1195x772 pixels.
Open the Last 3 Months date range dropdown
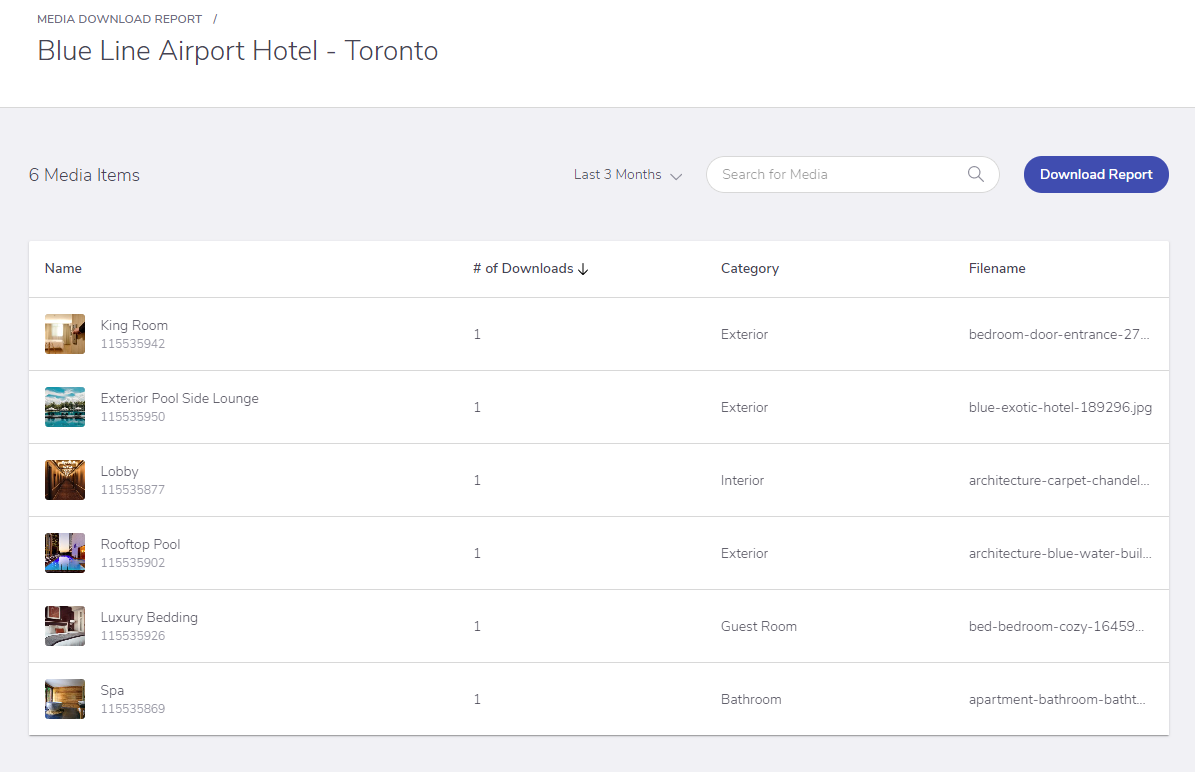tap(627, 175)
